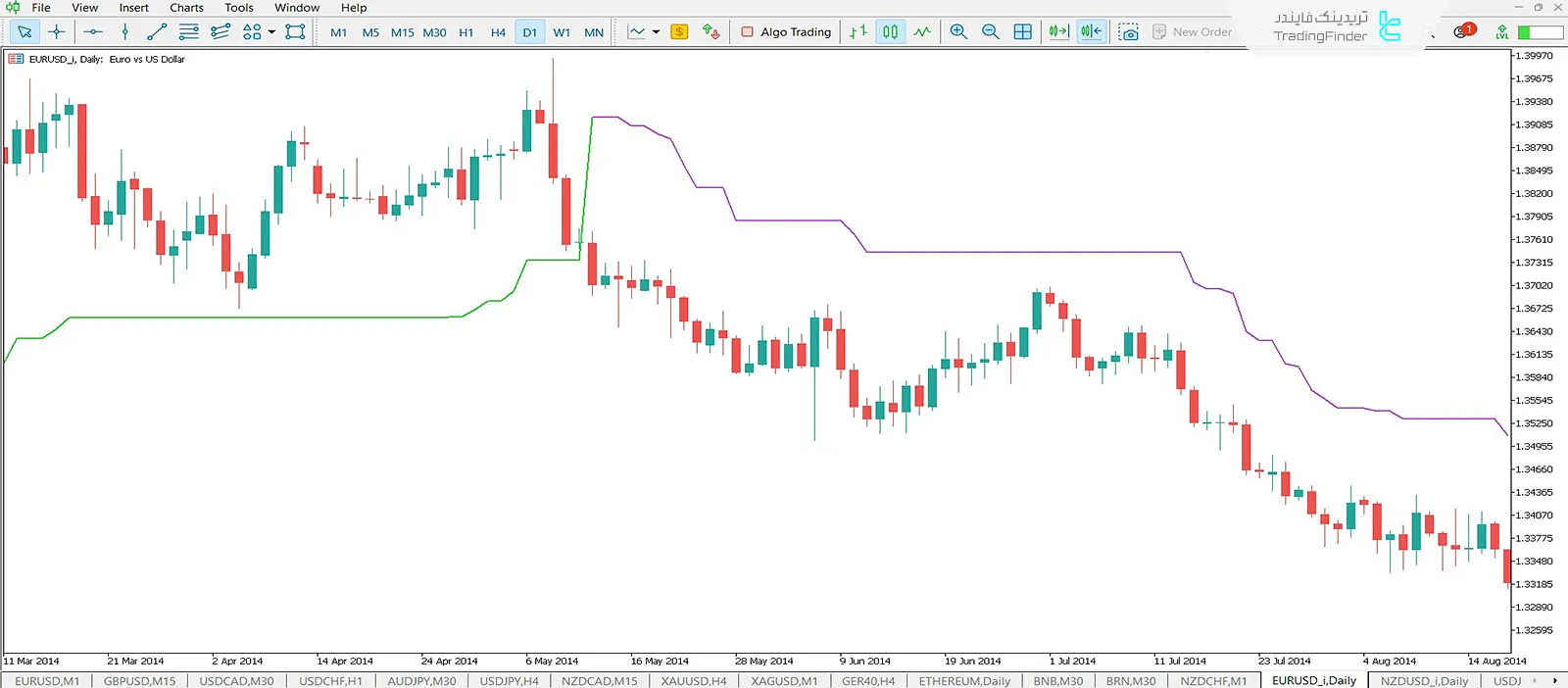This screenshot has width=1568, height=688.
Task: Toggle the Algo Trading button
Action: click(x=786, y=32)
